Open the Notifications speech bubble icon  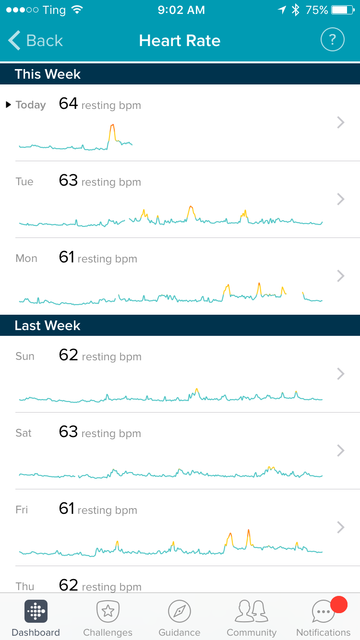pyautogui.click(x=323, y=611)
